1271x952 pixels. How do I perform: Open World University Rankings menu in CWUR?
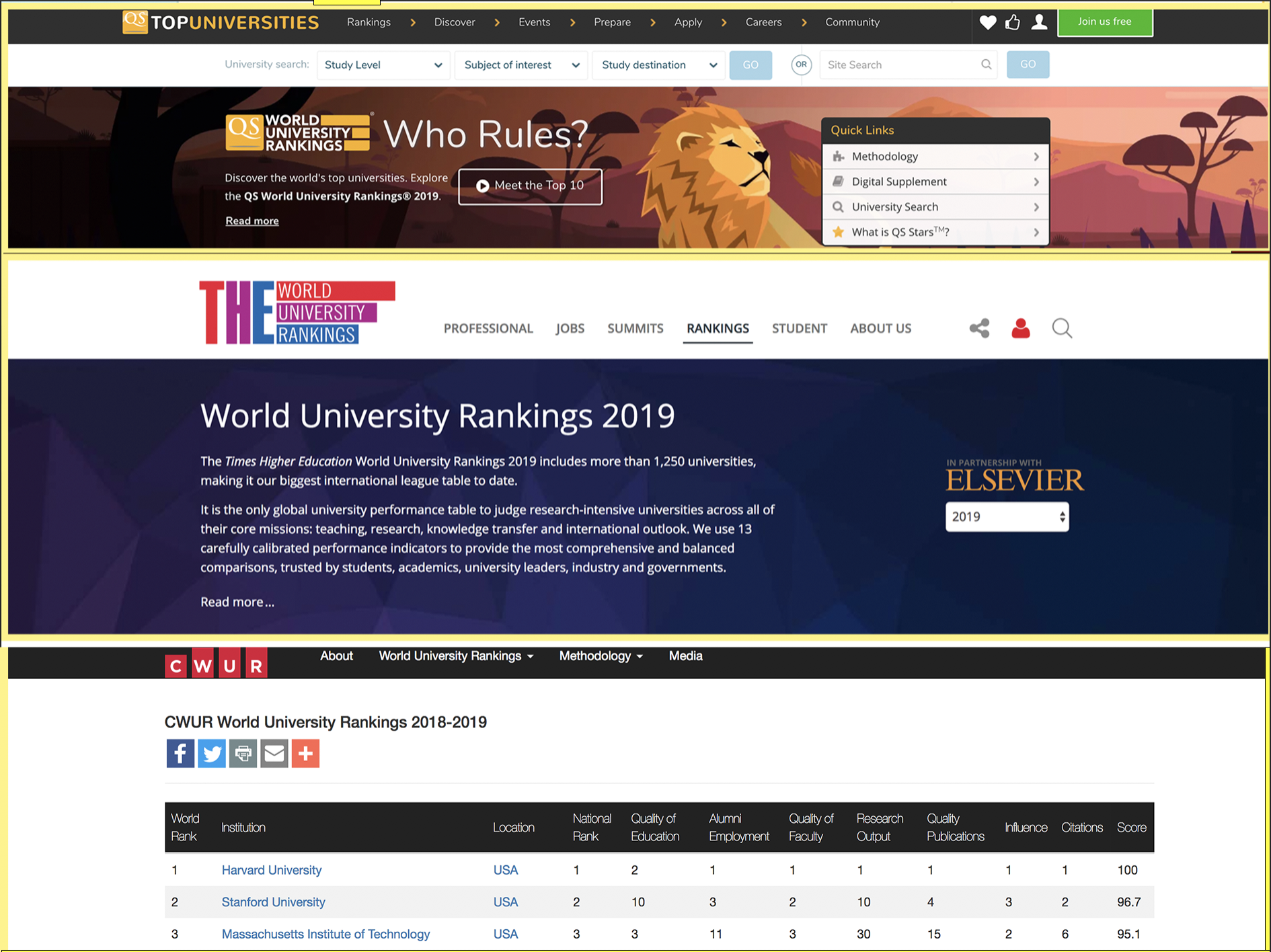coord(456,656)
